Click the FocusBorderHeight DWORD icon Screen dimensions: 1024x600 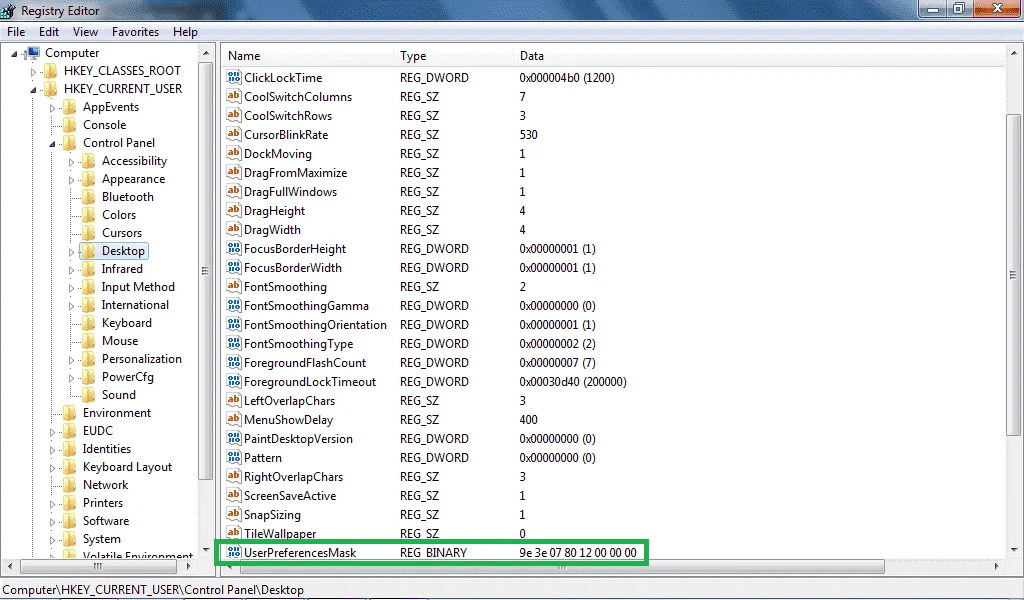[234, 248]
